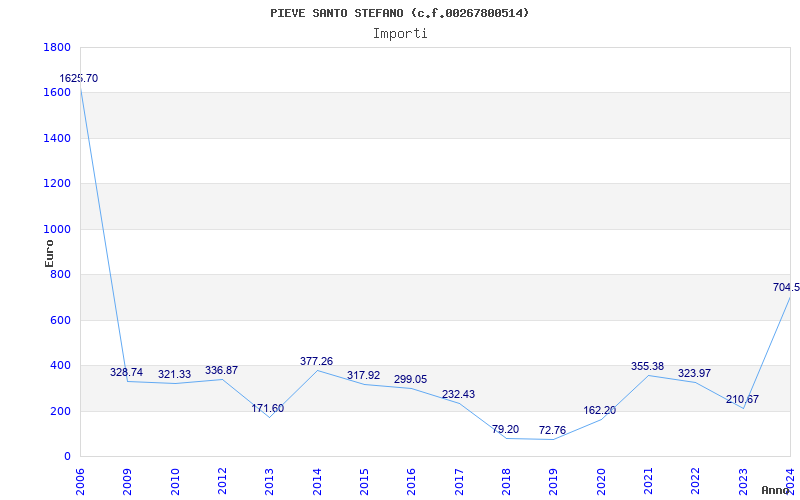Screen dimensions: 800x500
Task: Click the x-axis year 2020
Action: [x=601, y=482]
